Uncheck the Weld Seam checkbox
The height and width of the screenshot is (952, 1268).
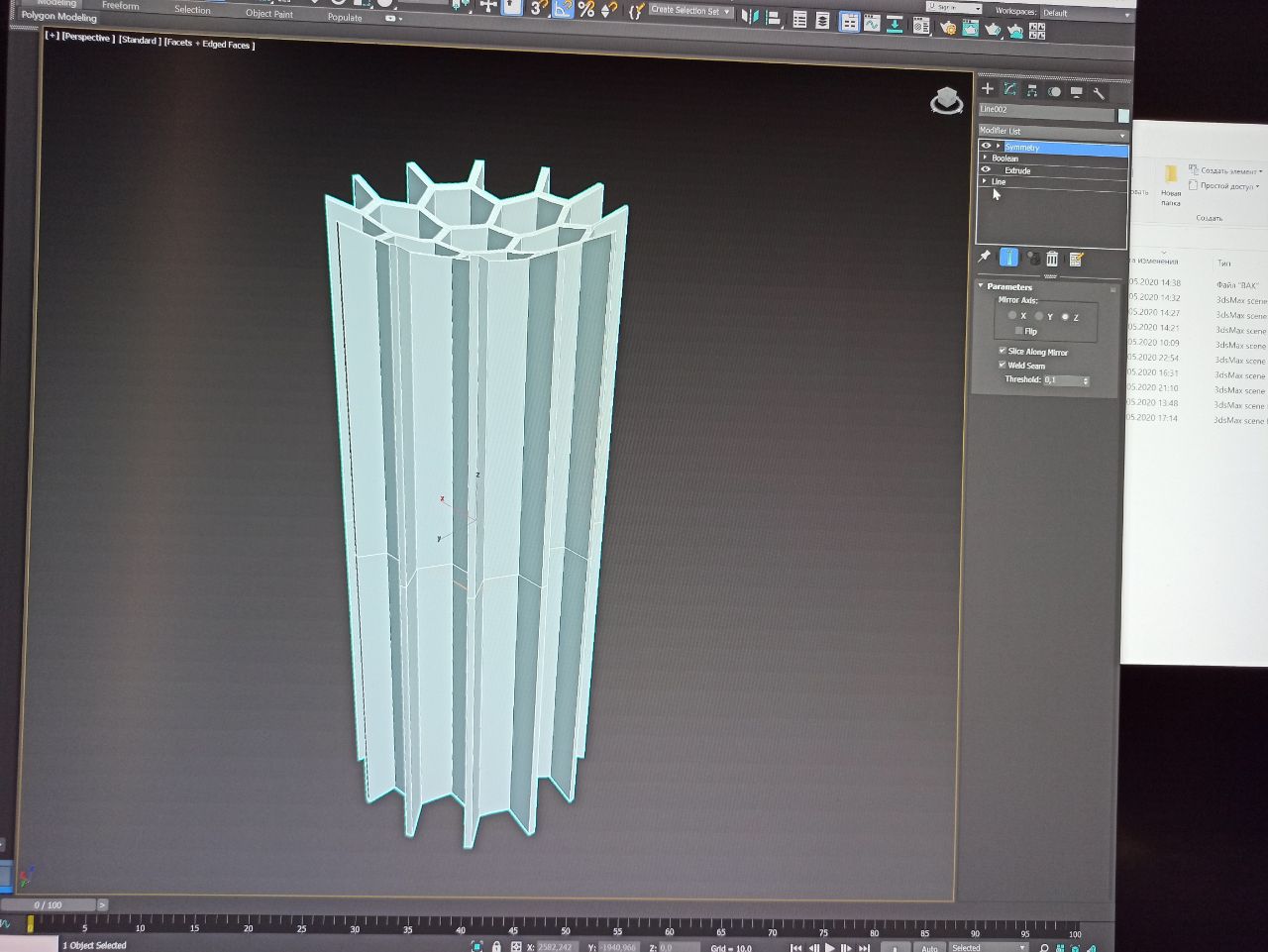pyautogui.click(x=1003, y=365)
